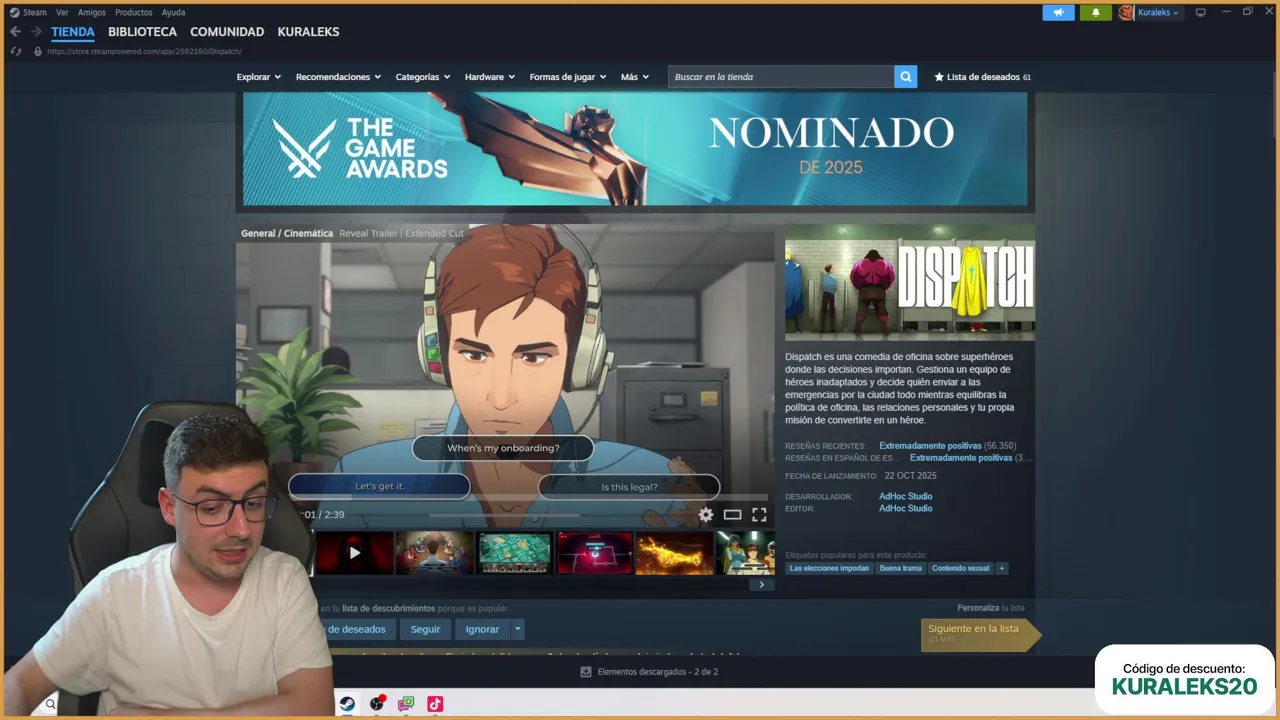Go forward with the browser forward arrow
The width and height of the screenshot is (1280, 720).
click(x=36, y=32)
